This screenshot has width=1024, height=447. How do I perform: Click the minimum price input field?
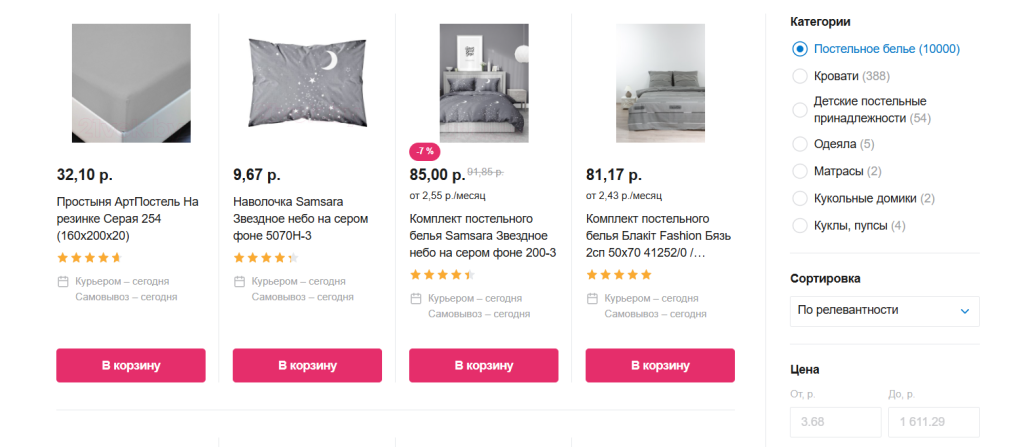click(836, 422)
